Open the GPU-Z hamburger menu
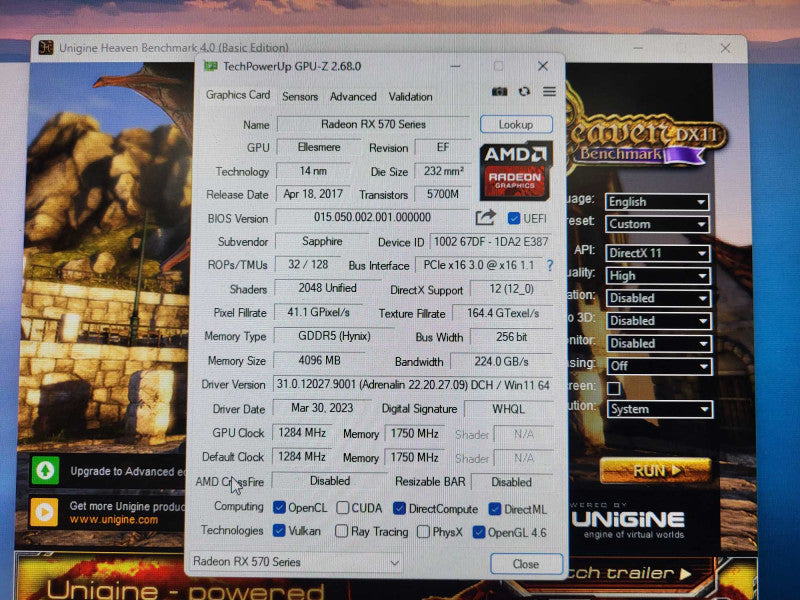 pyautogui.click(x=549, y=91)
